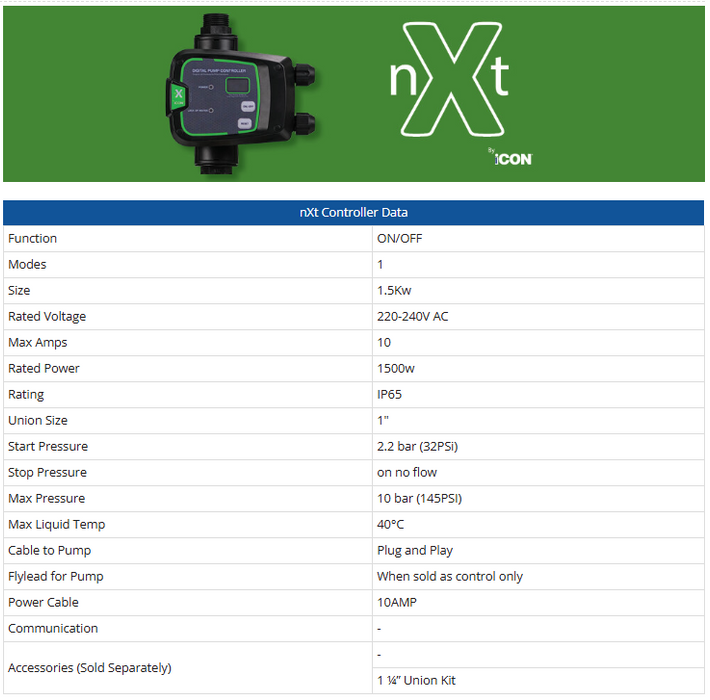Image resolution: width=710 pixels, height=700 pixels.
Task: Select 'When sold as control only' value
Action: tap(450, 577)
